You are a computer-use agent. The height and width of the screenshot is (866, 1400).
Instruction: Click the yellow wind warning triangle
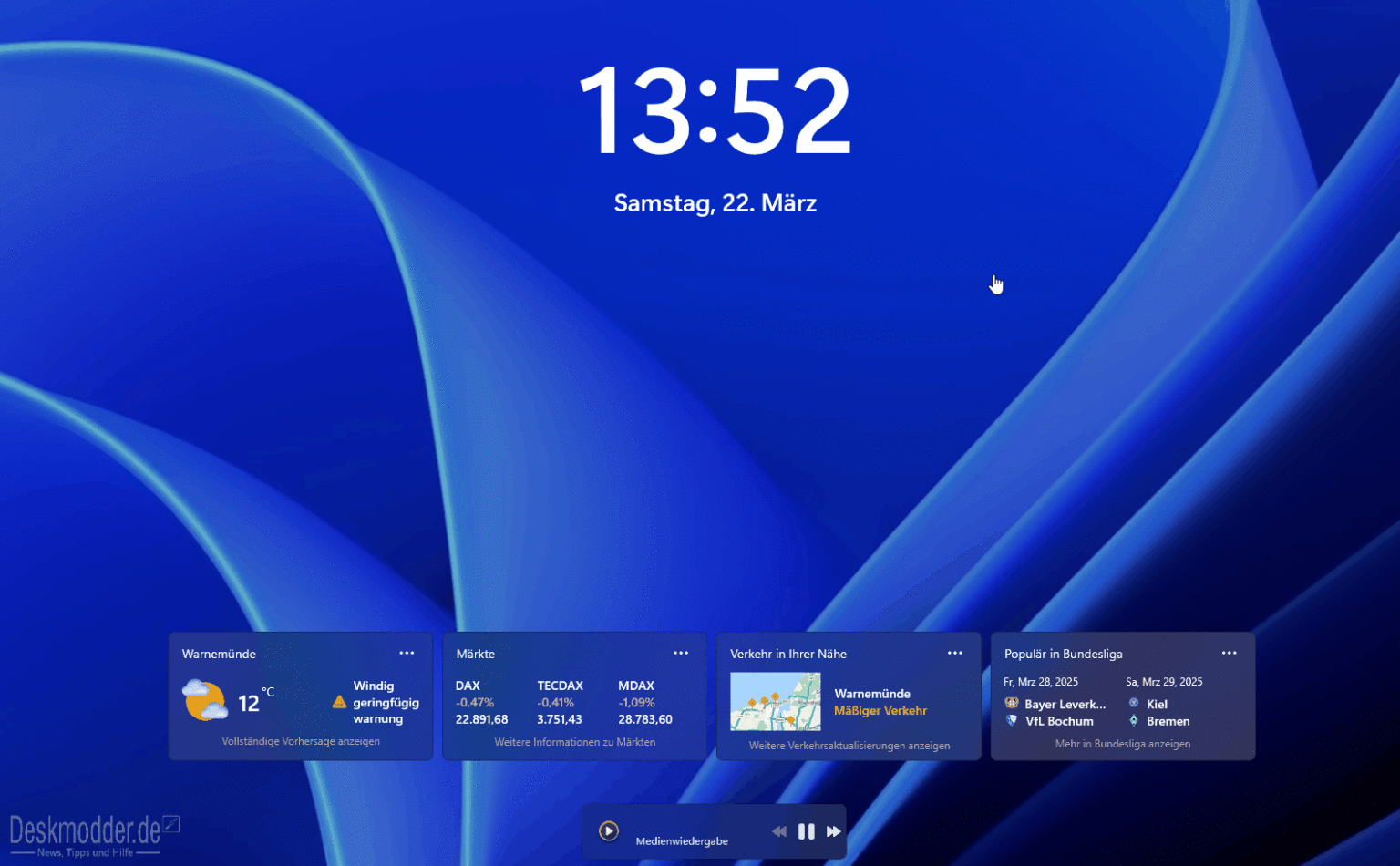[337, 702]
